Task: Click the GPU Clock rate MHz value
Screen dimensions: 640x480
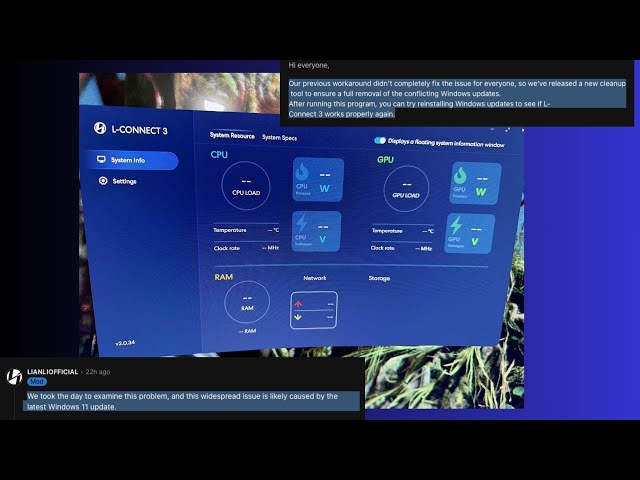Action: pos(424,248)
